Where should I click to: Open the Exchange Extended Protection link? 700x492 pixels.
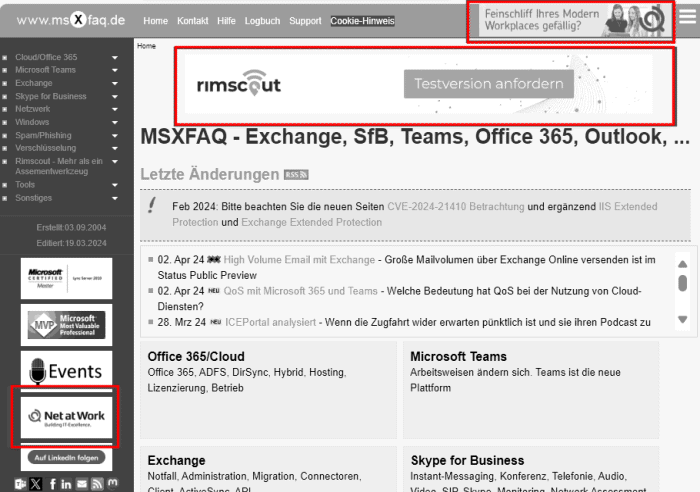pyautogui.click(x=312, y=222)
